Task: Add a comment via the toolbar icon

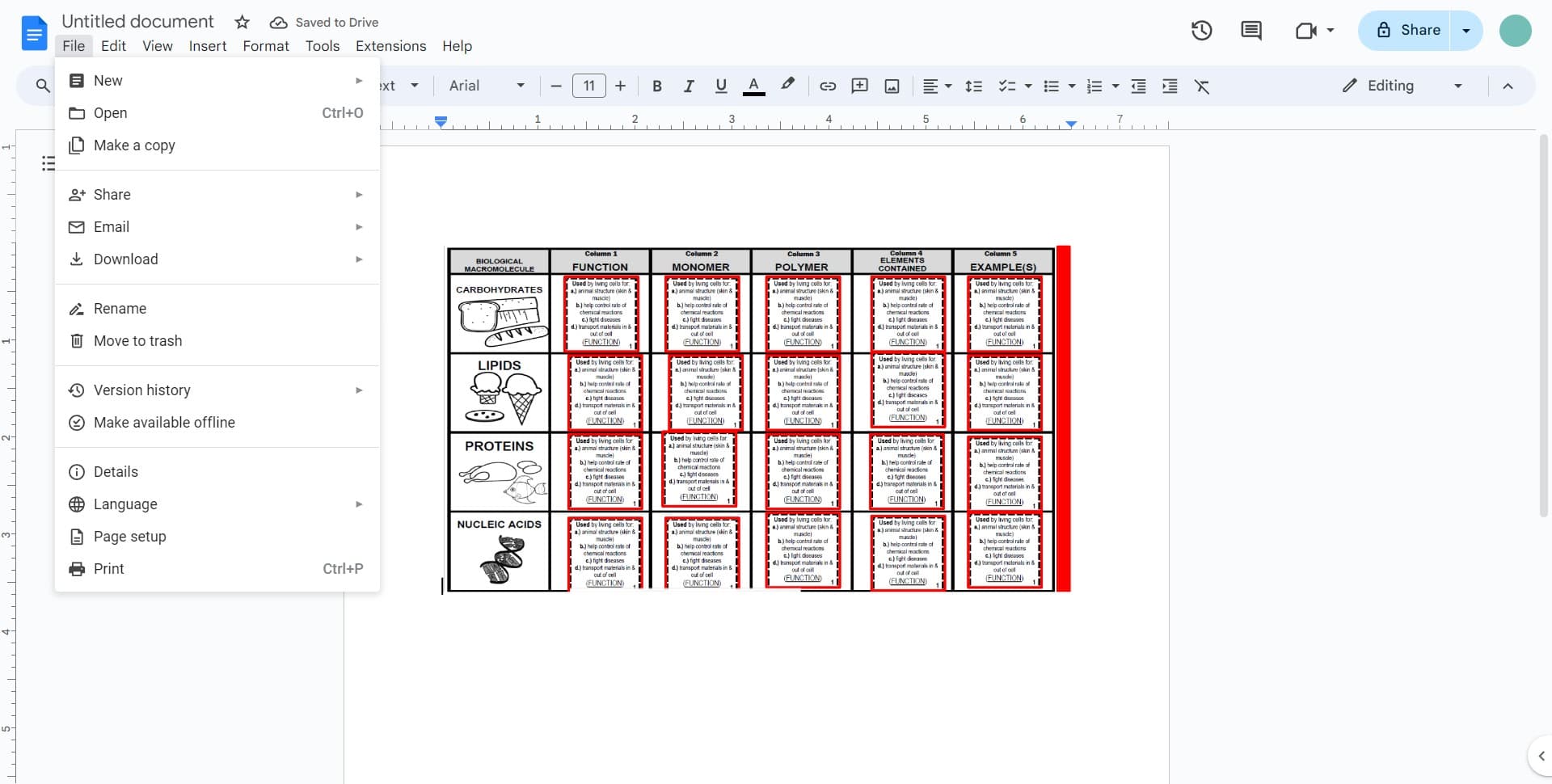Action: point(859,86)
